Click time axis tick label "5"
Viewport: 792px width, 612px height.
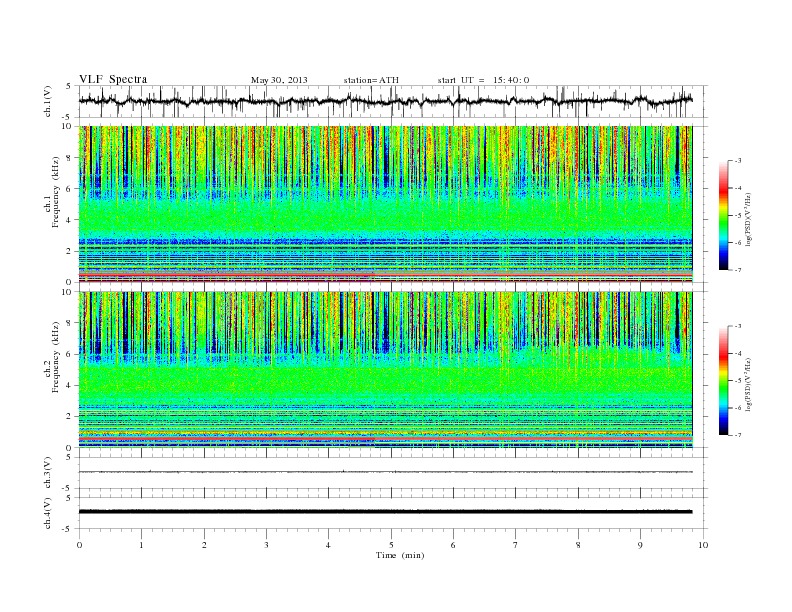[x=391, y=545]
